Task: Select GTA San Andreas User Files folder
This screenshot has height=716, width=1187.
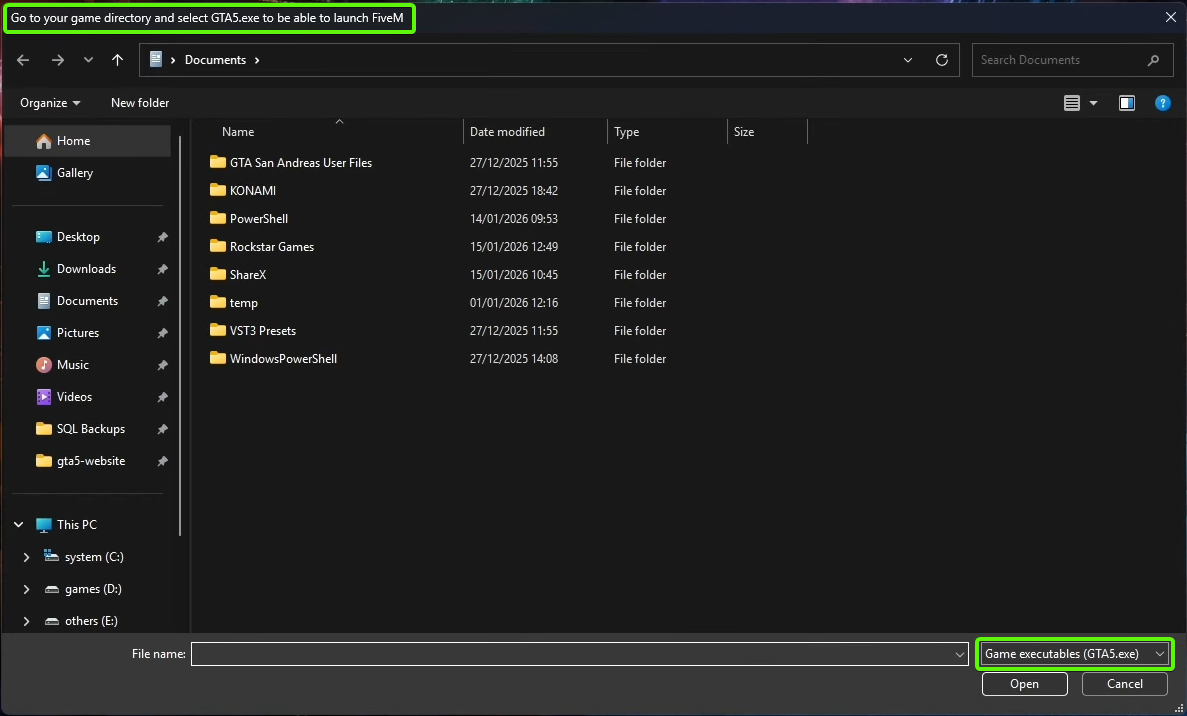Action: click(x=301, y=163)
